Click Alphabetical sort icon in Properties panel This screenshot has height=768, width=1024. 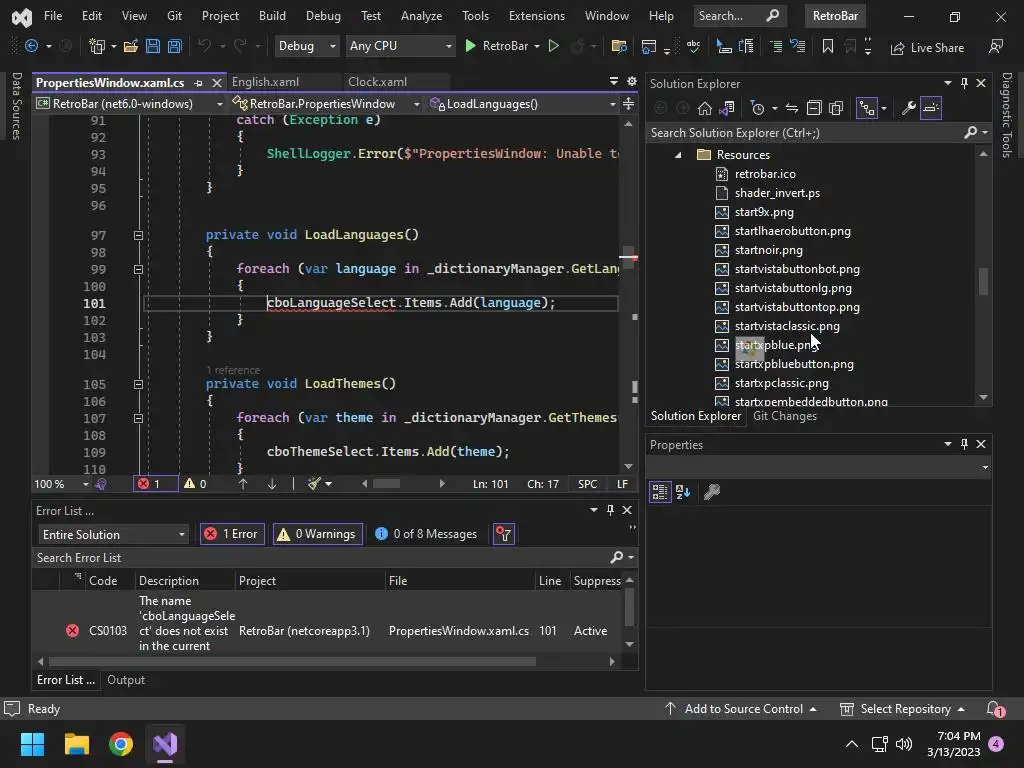(683, 492)
